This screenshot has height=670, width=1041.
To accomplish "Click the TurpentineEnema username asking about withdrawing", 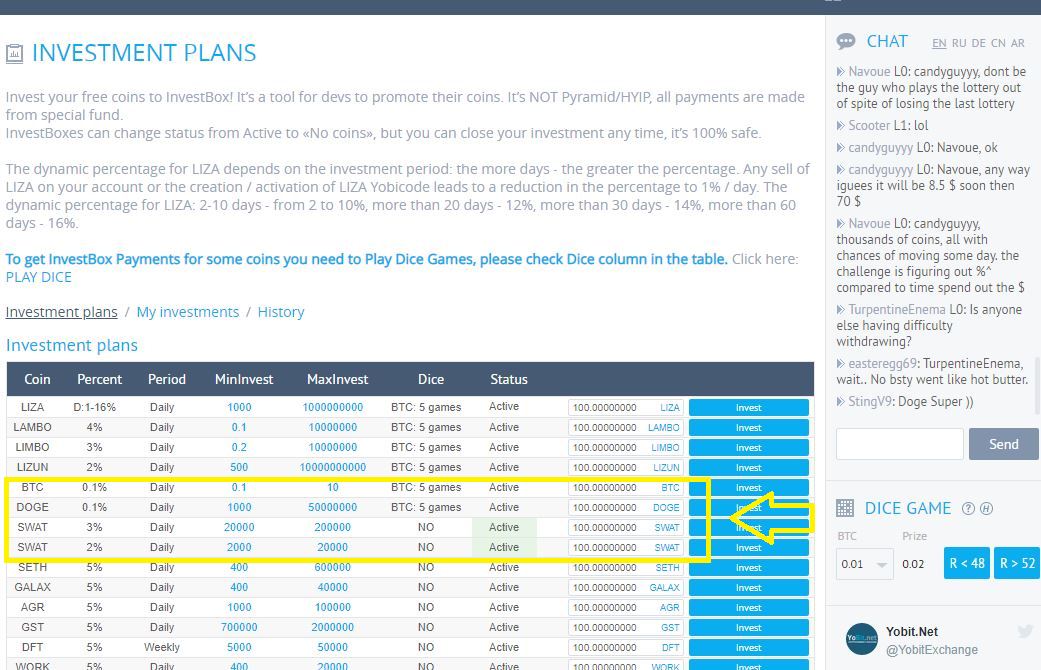I will (897, 309).
